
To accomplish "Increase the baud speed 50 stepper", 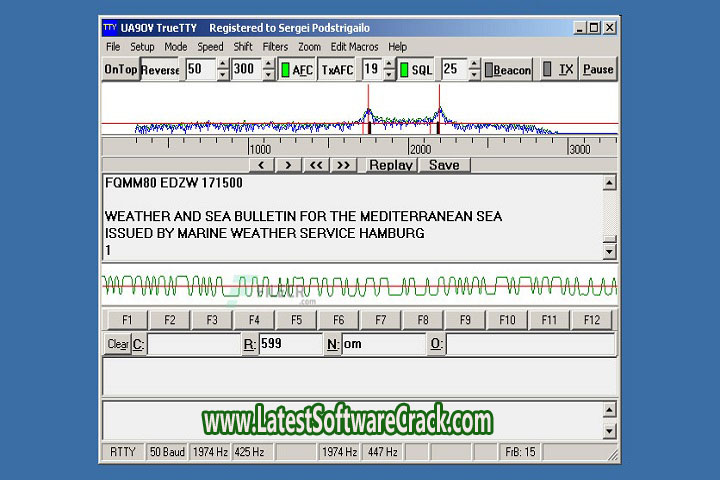I will tap(224, 64).
